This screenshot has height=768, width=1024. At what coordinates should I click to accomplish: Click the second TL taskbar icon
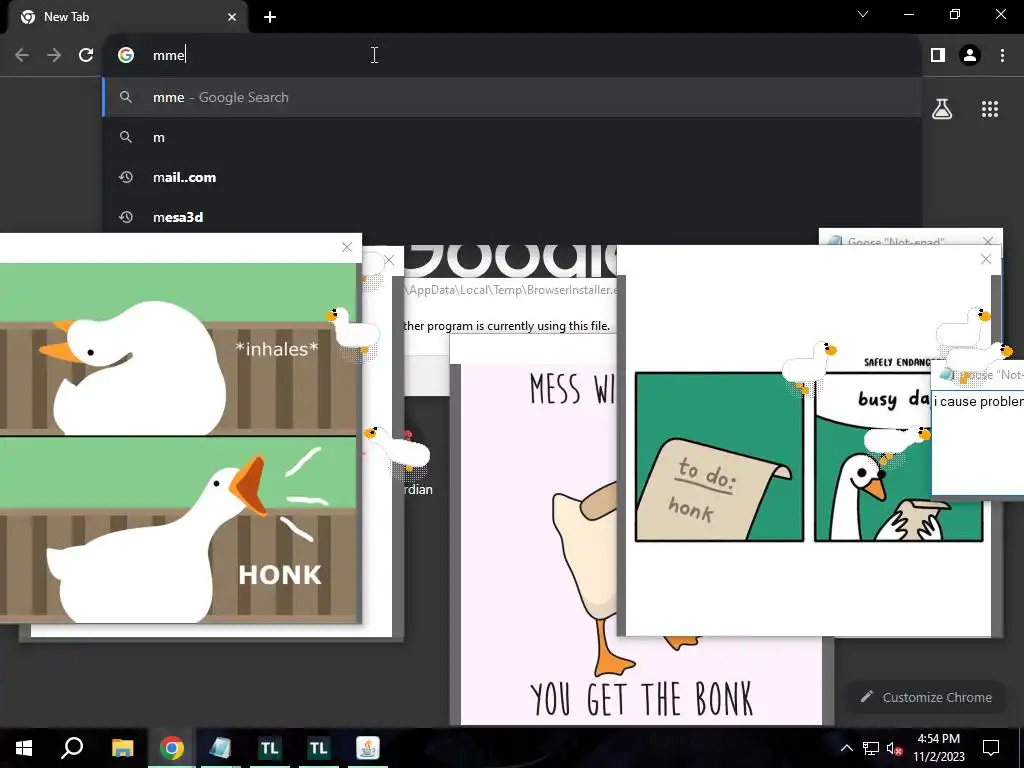coord(318,748)
